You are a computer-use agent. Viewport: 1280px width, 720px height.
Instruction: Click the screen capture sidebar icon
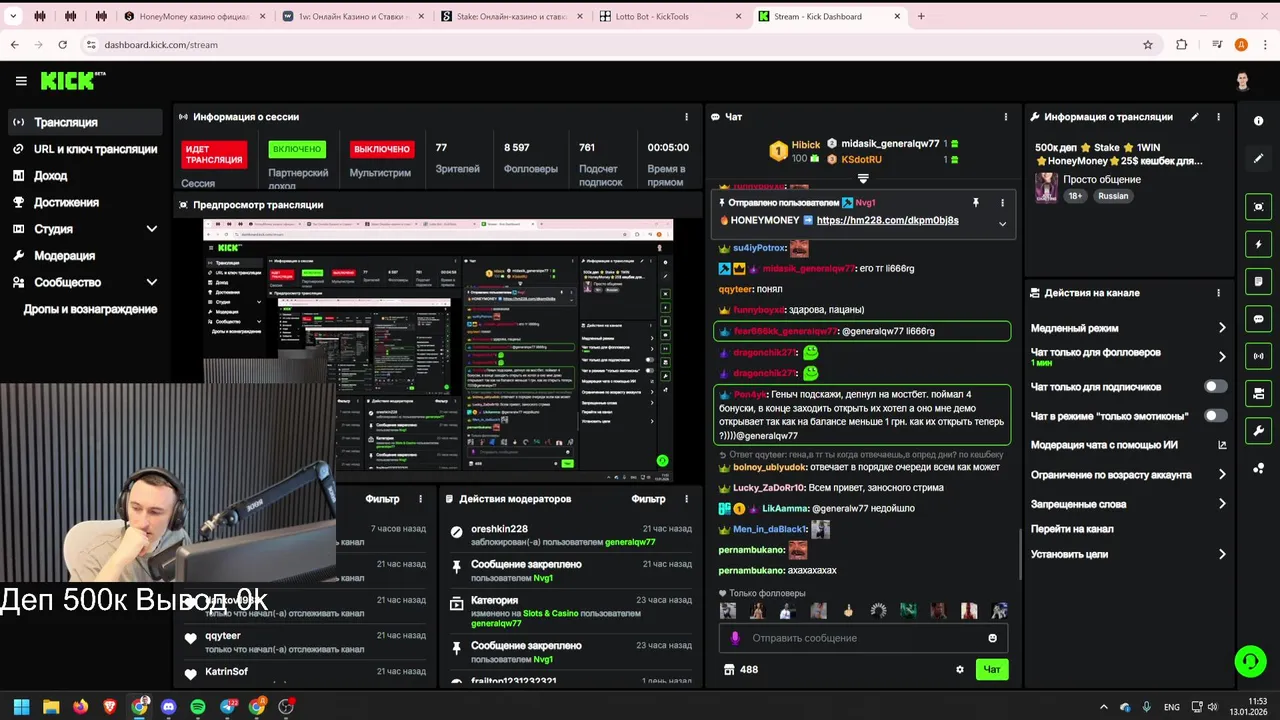tap(1258, 207)
